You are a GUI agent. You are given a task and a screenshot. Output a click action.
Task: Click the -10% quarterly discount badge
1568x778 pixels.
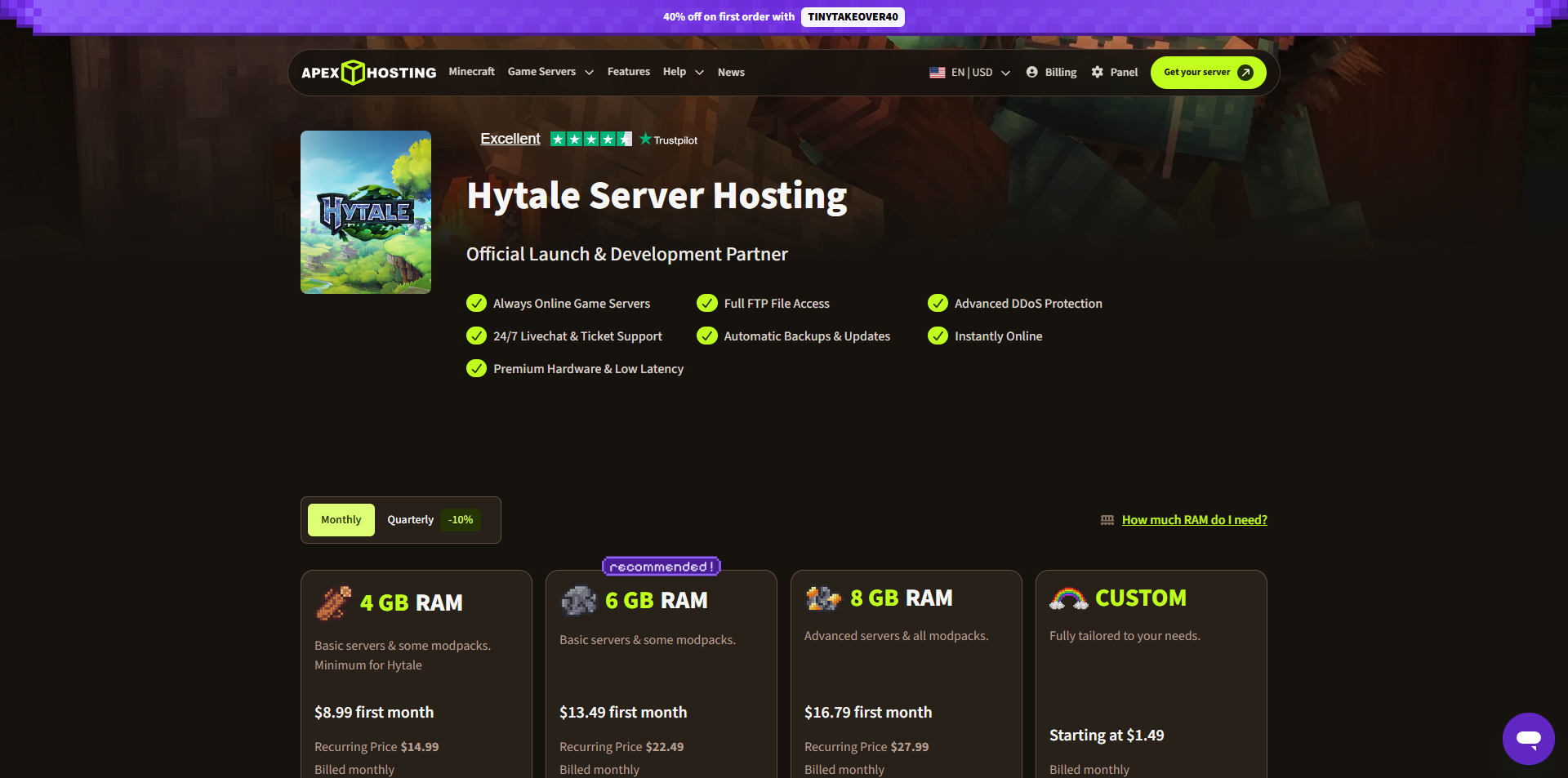click(x=461, y=520)
